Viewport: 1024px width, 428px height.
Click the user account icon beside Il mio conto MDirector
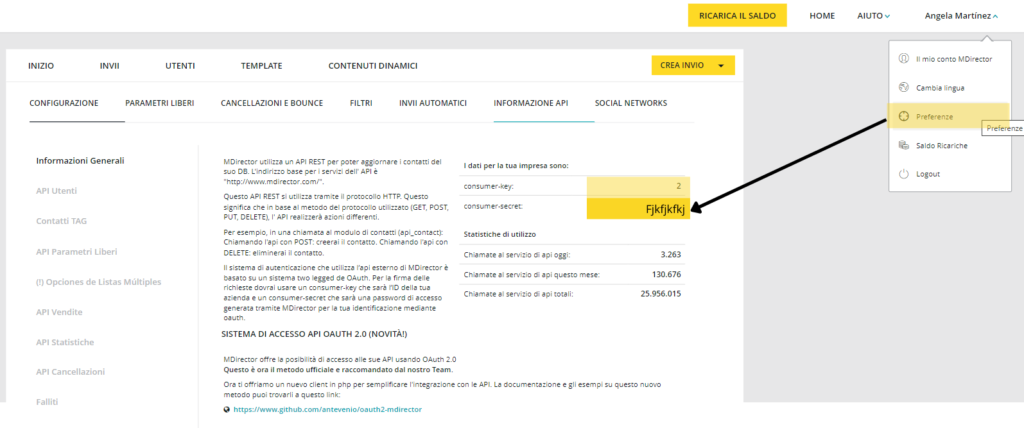pos(904,59)
